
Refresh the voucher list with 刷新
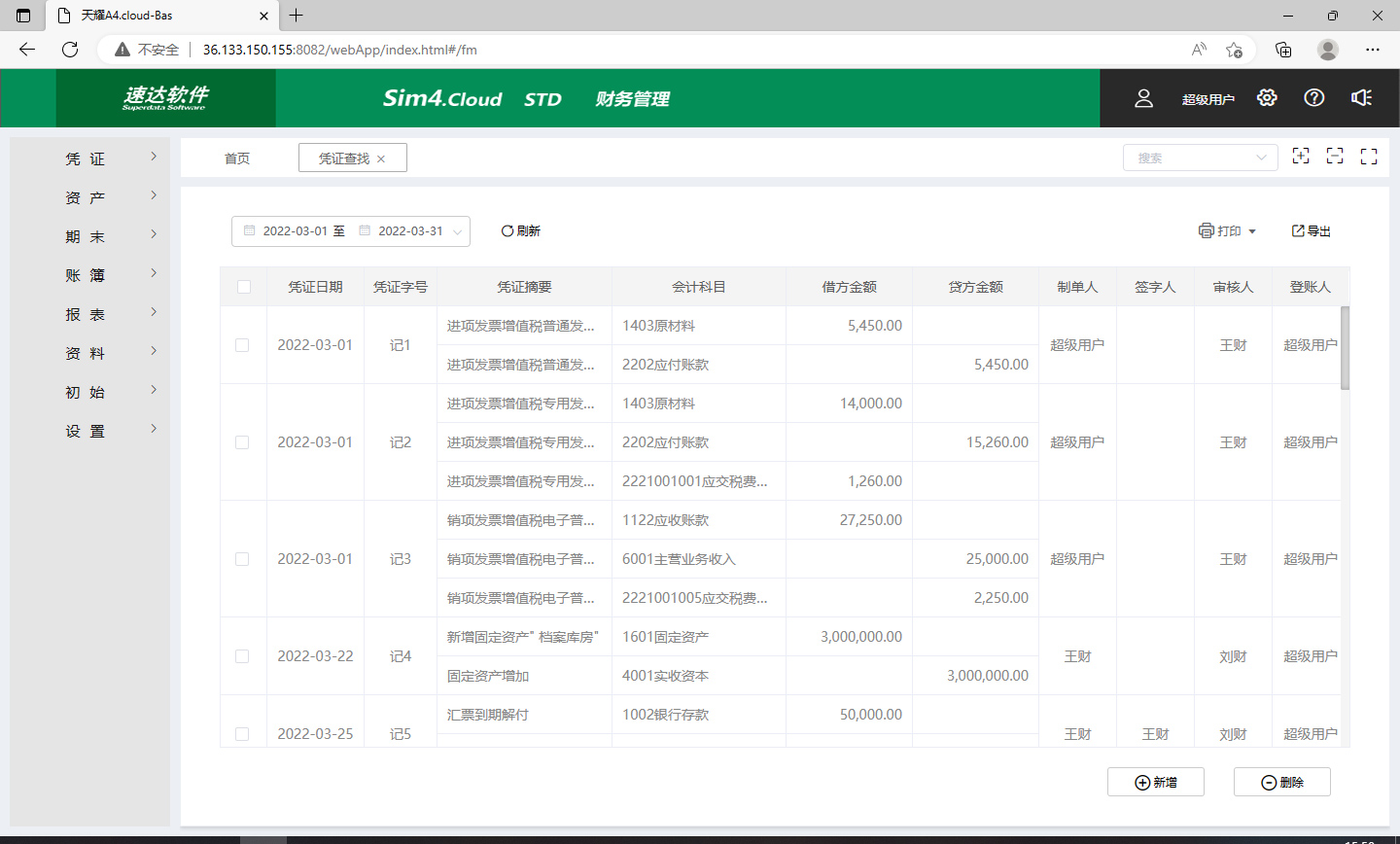click(521, 231)
